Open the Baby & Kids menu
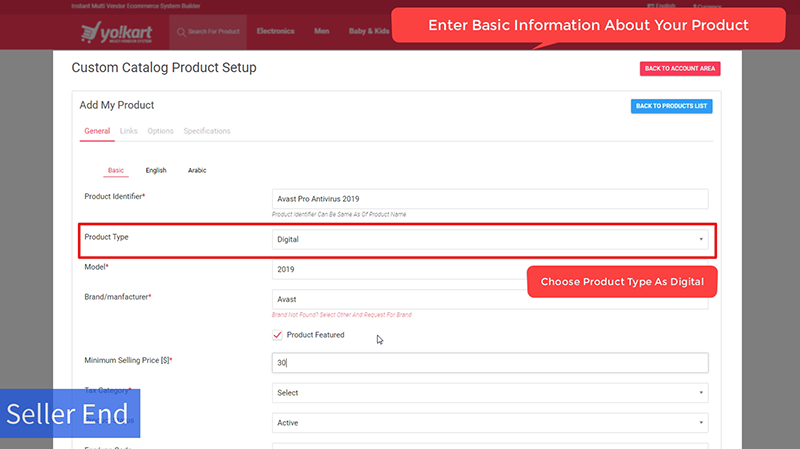The width and height of the screenshot is (800, 449). [x=369, y=31]
